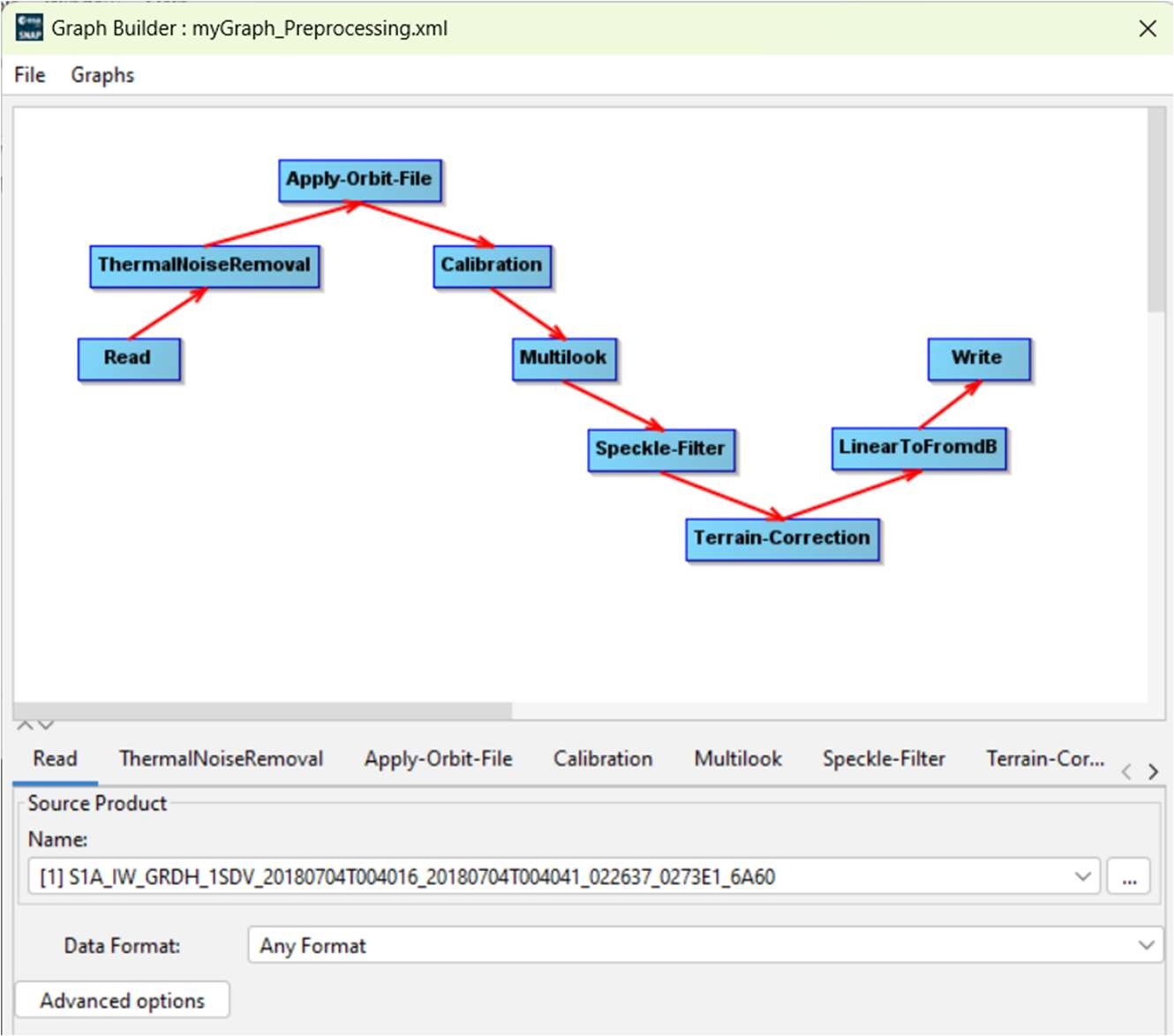Switch to the Read tab

[55, 759]
